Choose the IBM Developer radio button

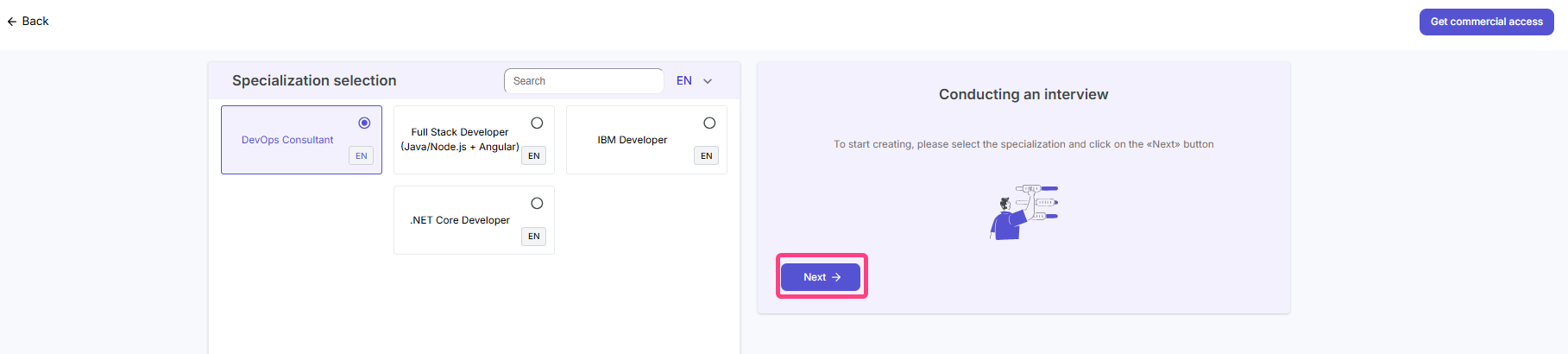pyautogui.click(x=709, y=123)
